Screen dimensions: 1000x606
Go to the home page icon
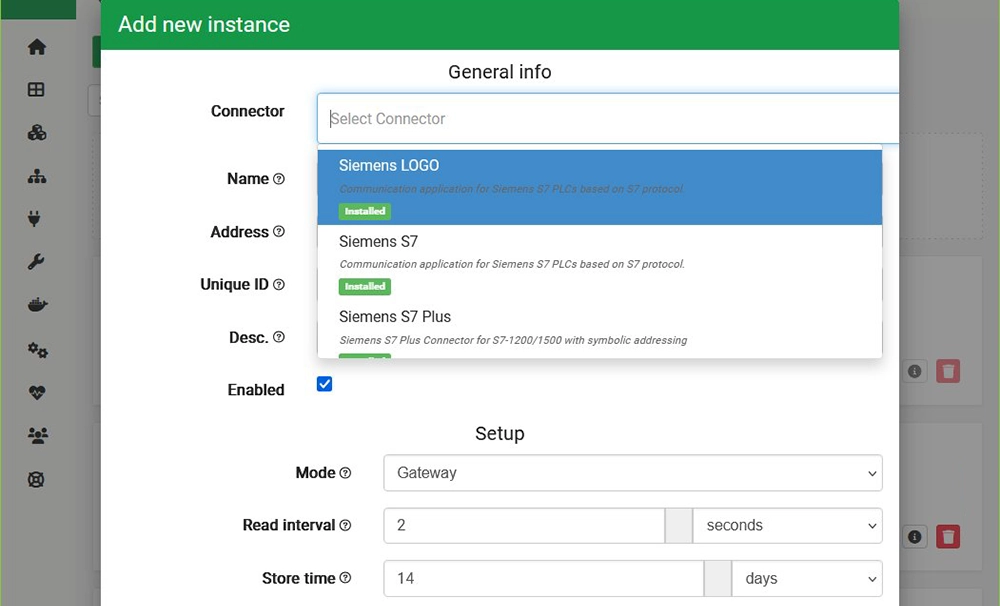coord(37,47)
